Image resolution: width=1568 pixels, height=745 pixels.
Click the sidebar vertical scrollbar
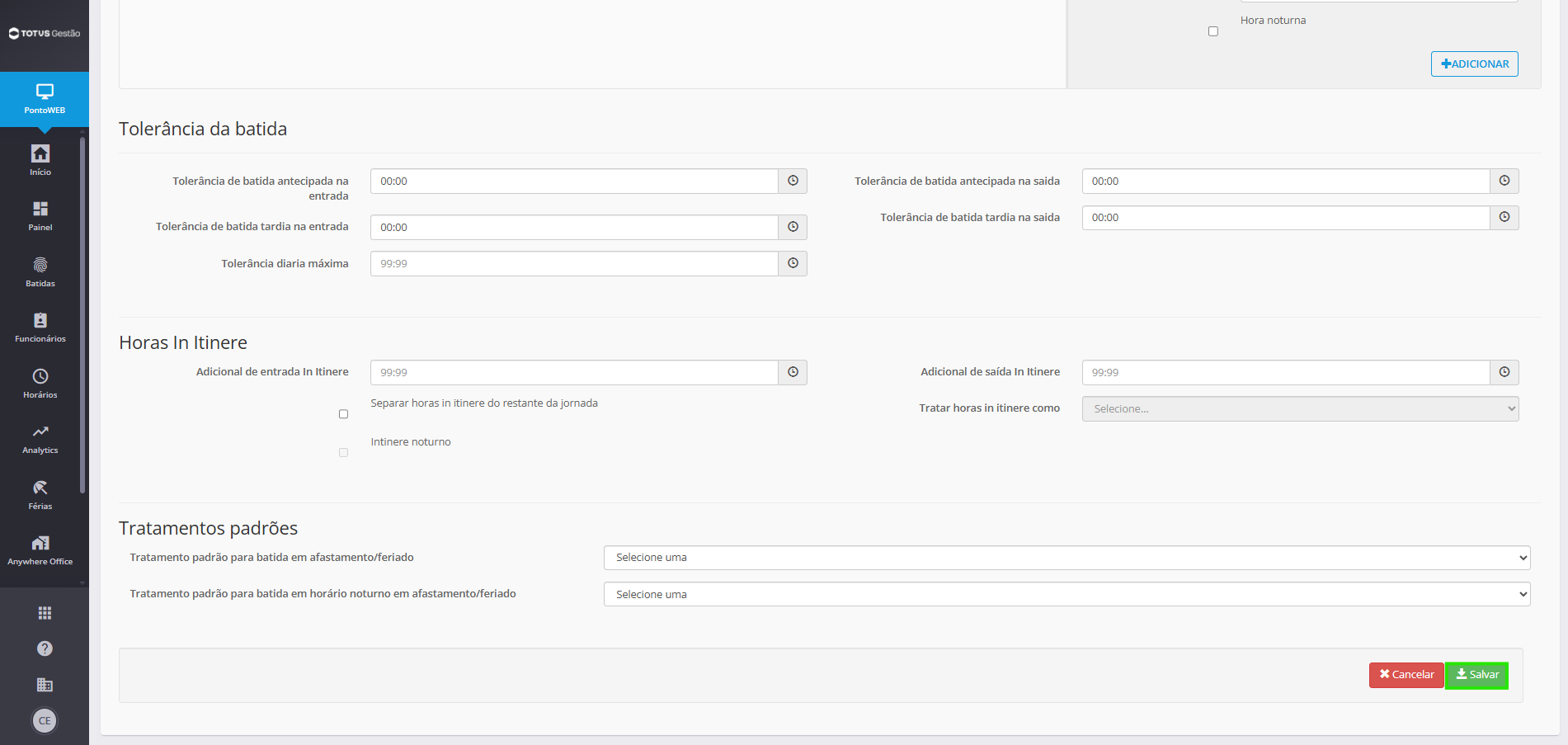pyautogui.click(x=82, y=315)
